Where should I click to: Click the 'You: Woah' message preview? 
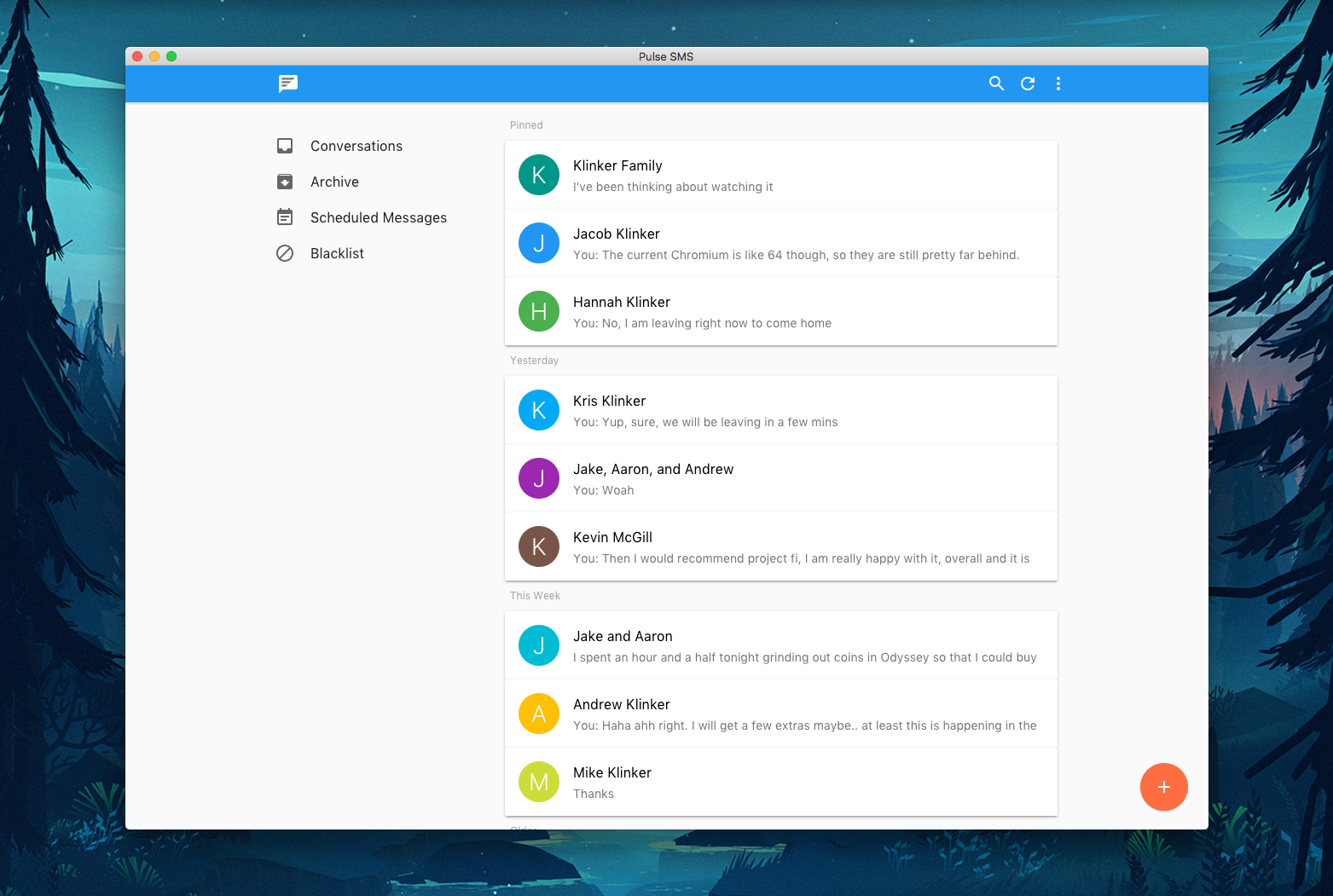pyautogui.click(x=604, y=490)
